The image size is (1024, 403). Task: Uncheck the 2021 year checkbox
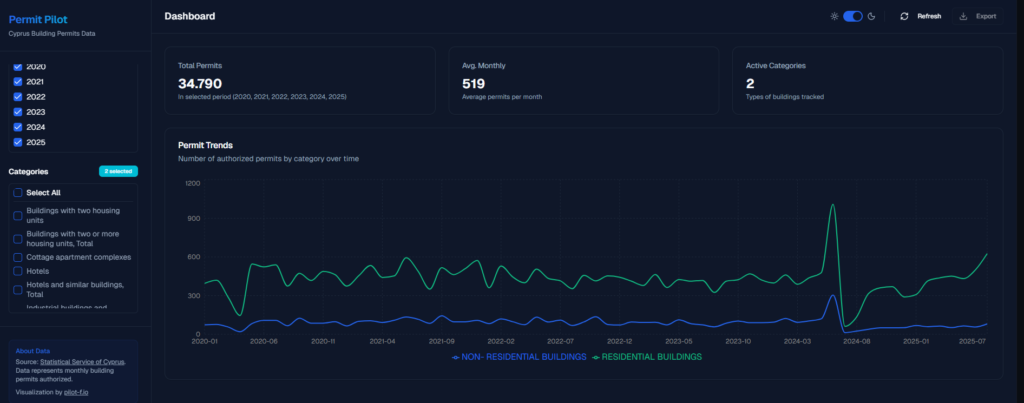pyautogui.click(x=17, y=81)
